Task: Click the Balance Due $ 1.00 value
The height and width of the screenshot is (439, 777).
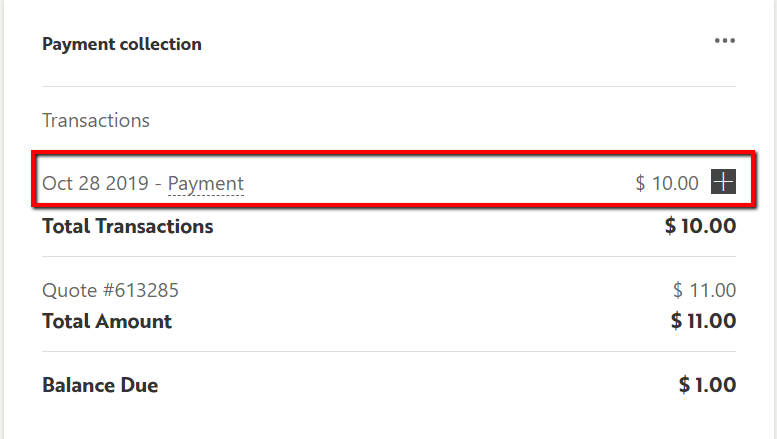Action: point(707,385)
